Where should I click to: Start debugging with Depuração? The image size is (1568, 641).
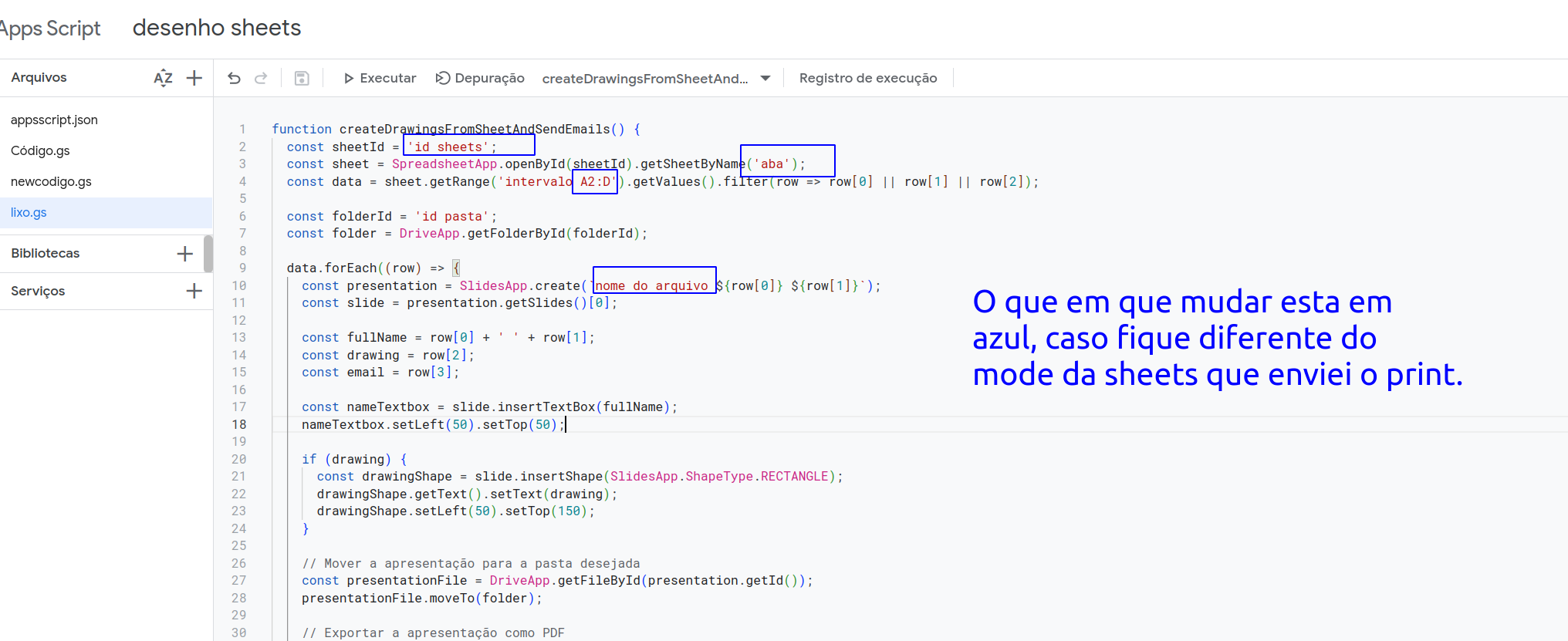(x=480, y=78)
